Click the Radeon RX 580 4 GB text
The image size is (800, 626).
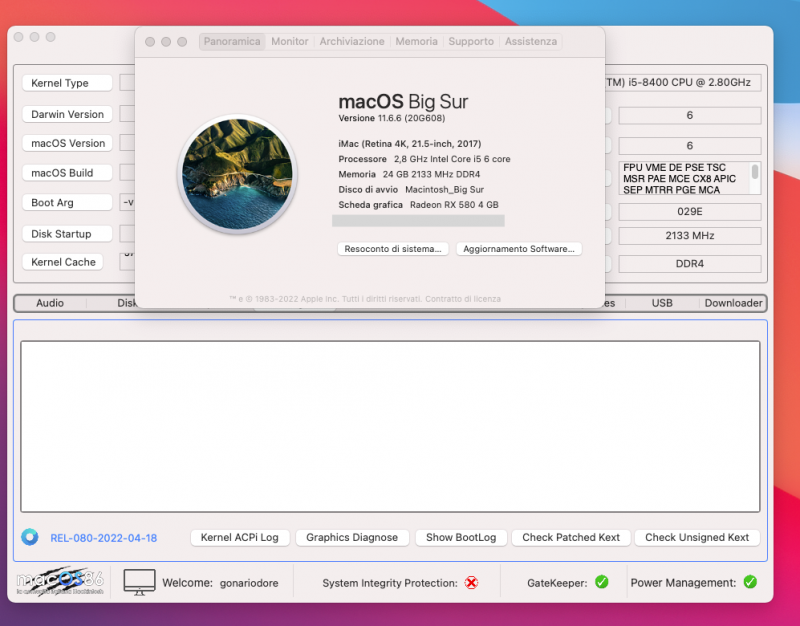click(454, 205)
